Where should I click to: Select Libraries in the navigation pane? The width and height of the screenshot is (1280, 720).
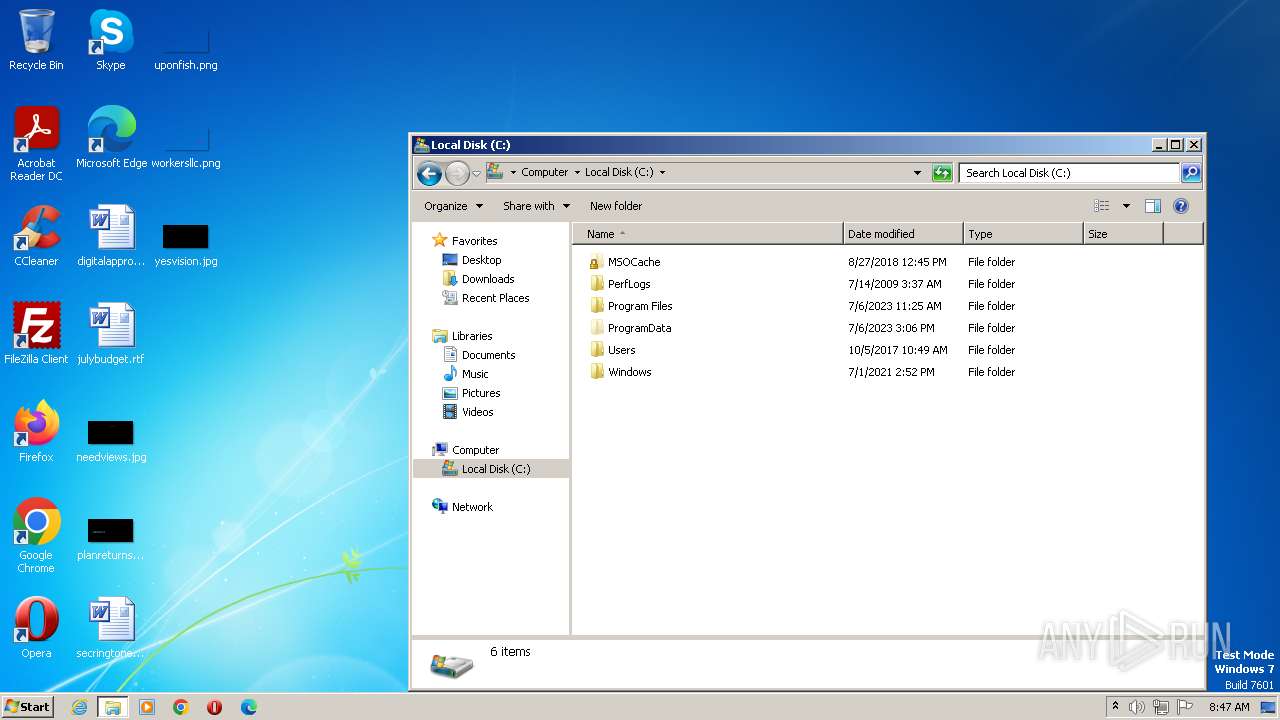pos(472,336)
